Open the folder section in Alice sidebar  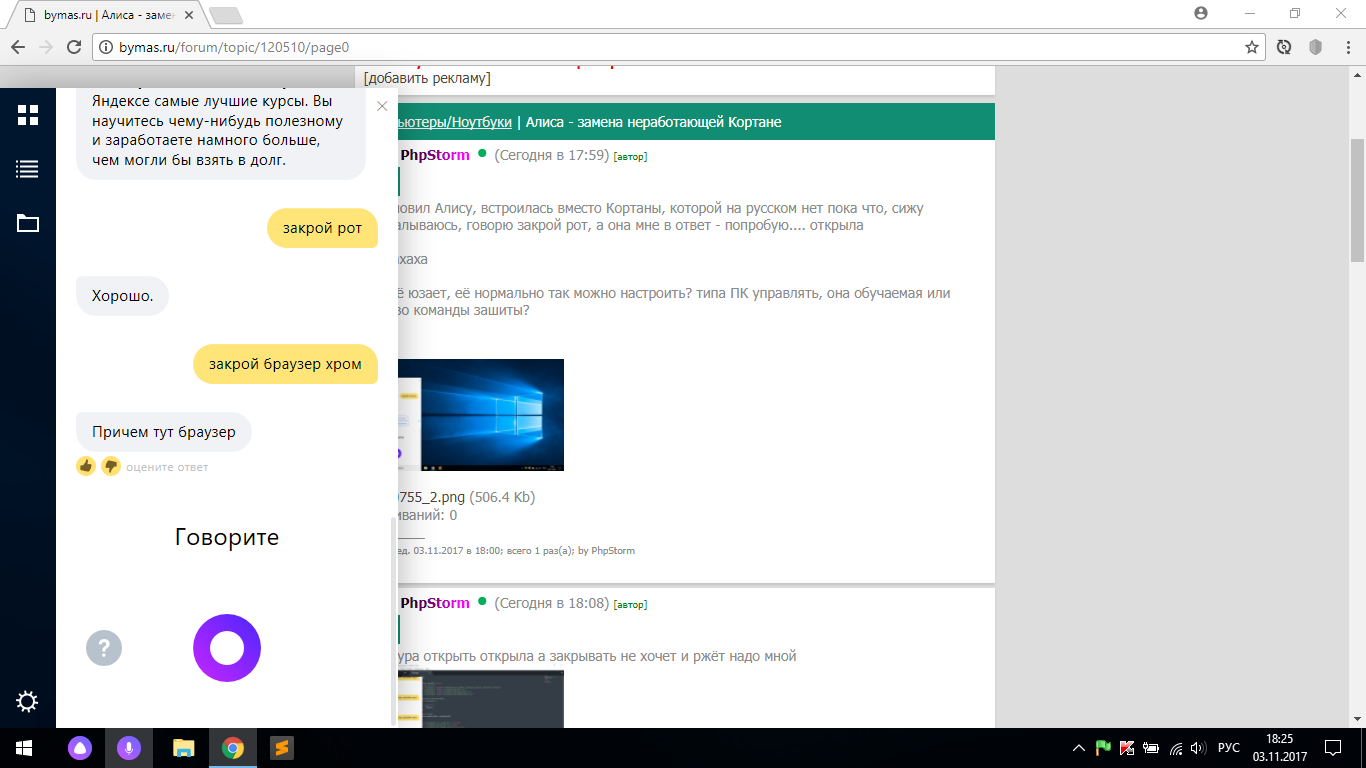click(x=28, y=223)
